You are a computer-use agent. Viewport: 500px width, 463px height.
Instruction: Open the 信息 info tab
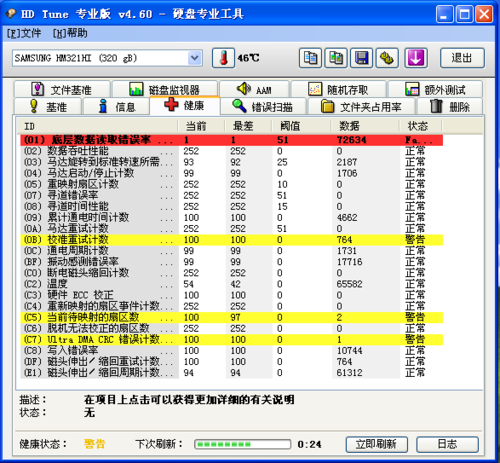click(116, 107)
